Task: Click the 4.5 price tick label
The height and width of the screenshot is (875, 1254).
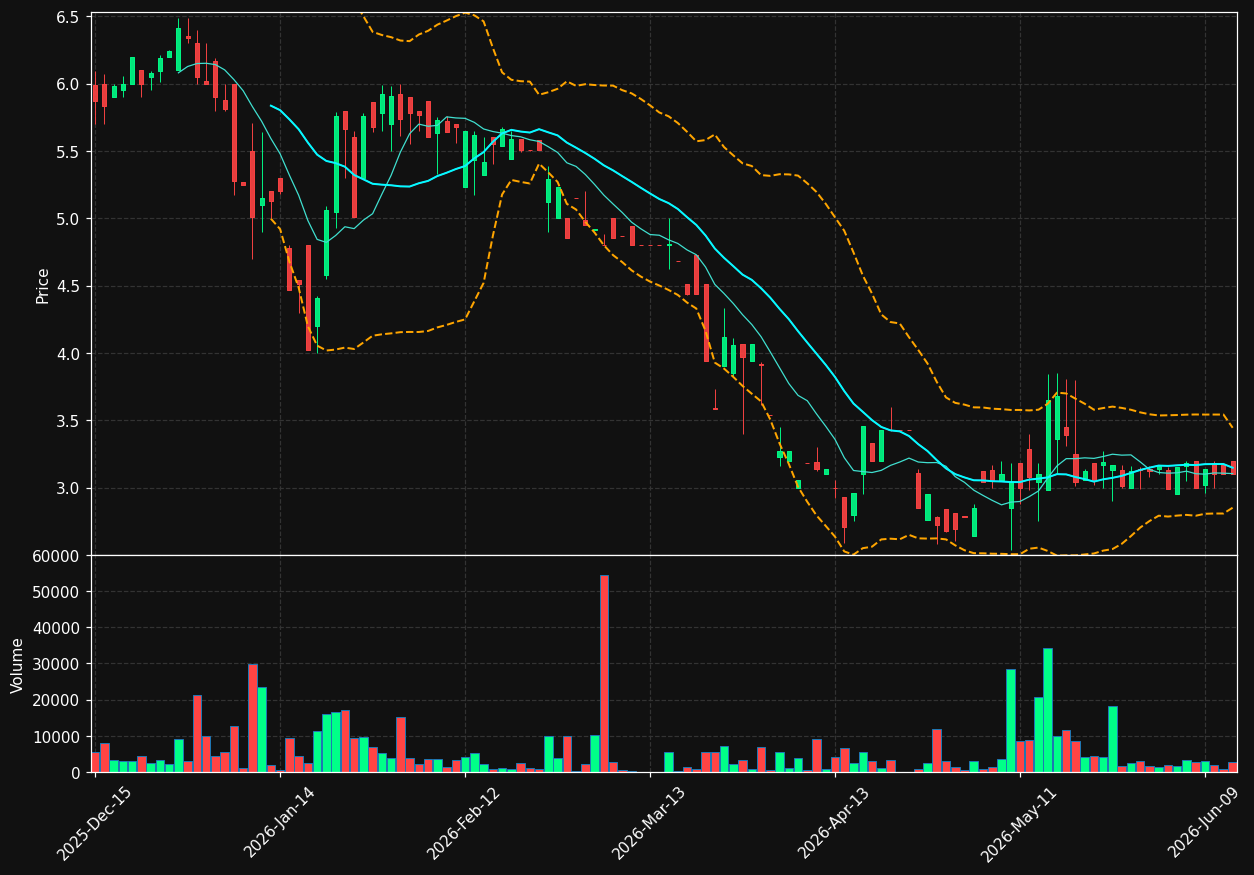Action: click(70, 286)
